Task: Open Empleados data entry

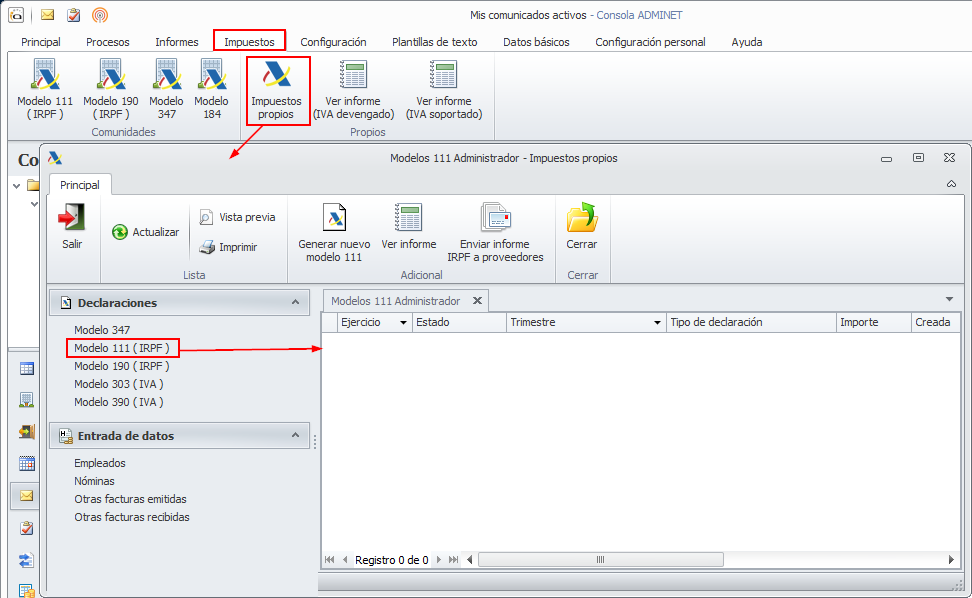Action: (100, 464)
